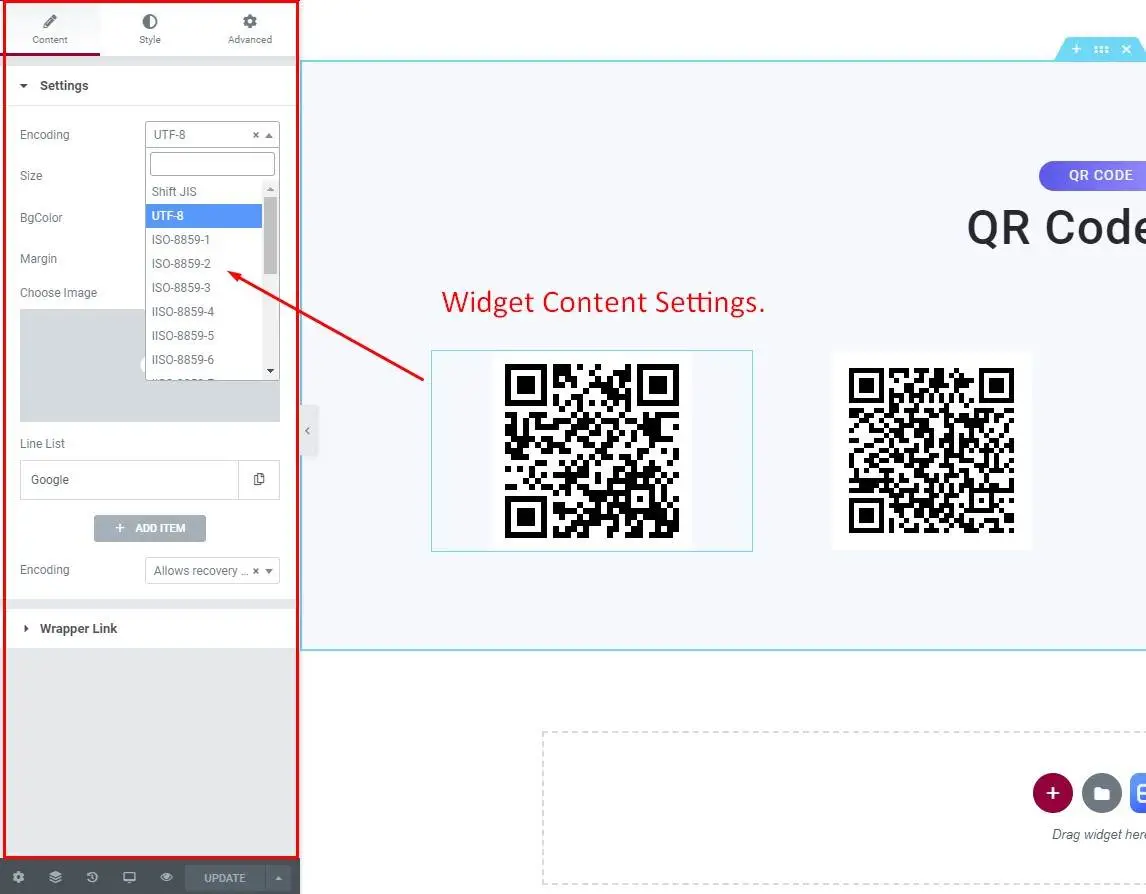Click the ADD ITEM button

(x=150, y=528)
